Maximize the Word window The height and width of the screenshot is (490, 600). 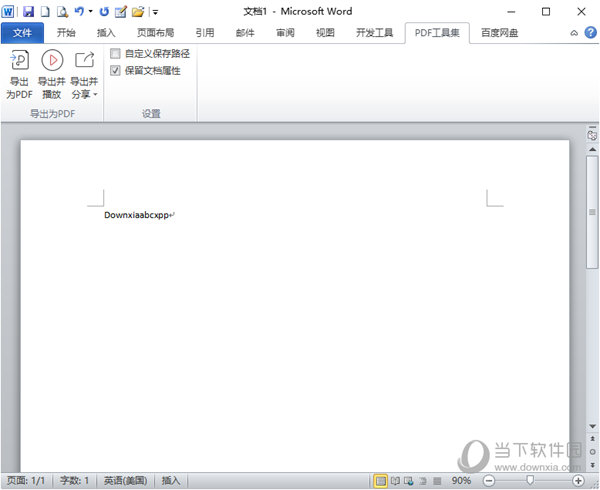546,12
